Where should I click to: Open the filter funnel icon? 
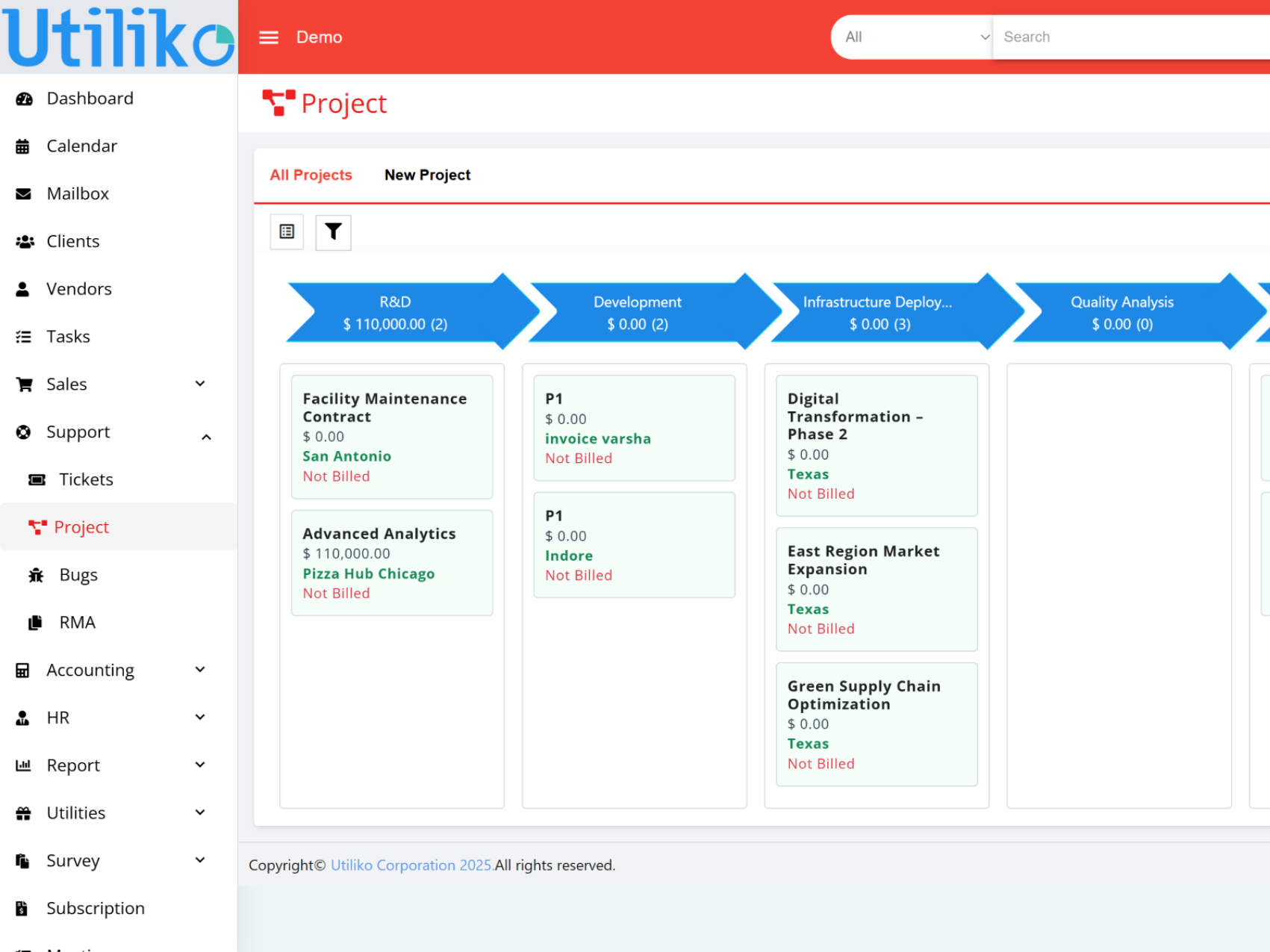click(333, 232)
